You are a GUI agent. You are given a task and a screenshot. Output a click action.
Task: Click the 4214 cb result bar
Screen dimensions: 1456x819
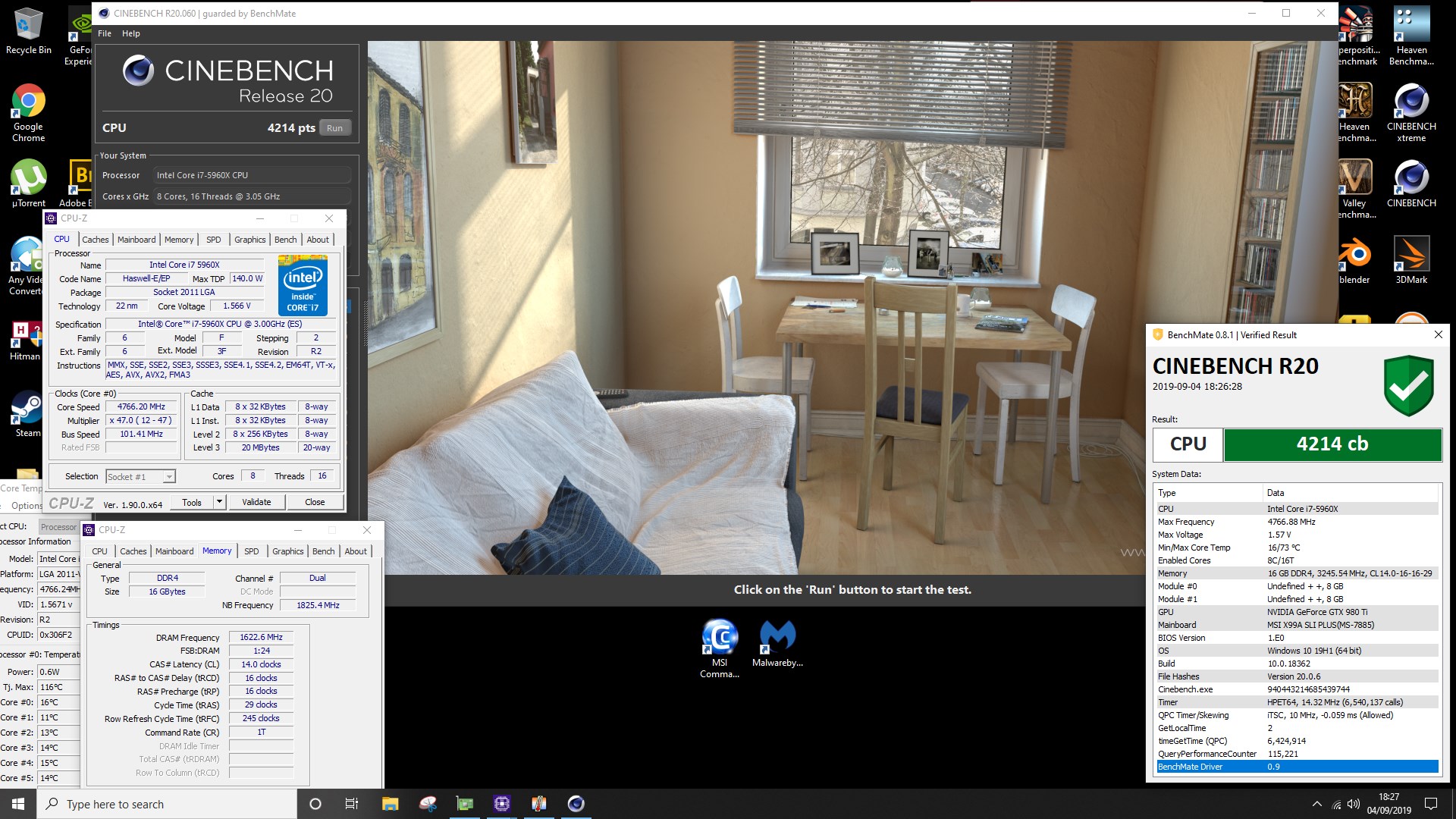click(x=1332, y=444)
